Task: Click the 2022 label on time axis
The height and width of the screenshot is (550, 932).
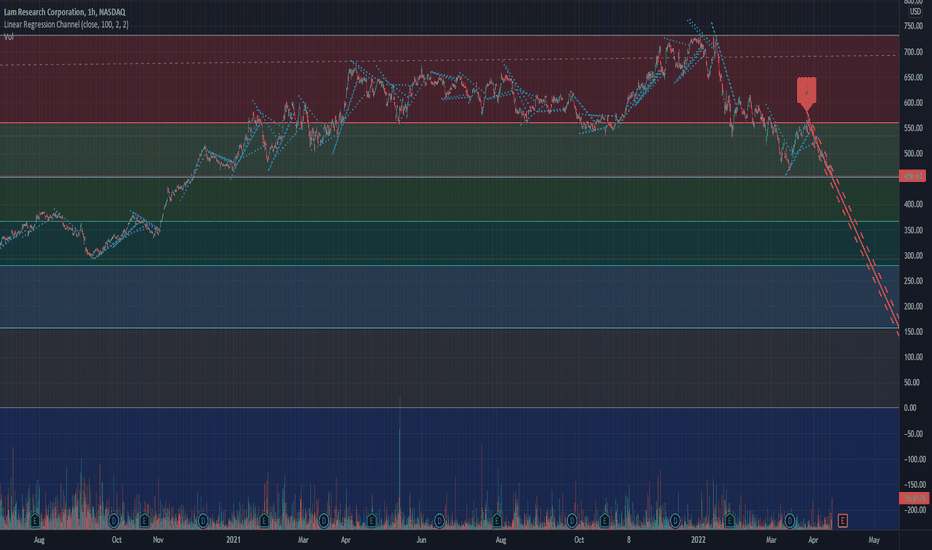Action: (698, 540)
